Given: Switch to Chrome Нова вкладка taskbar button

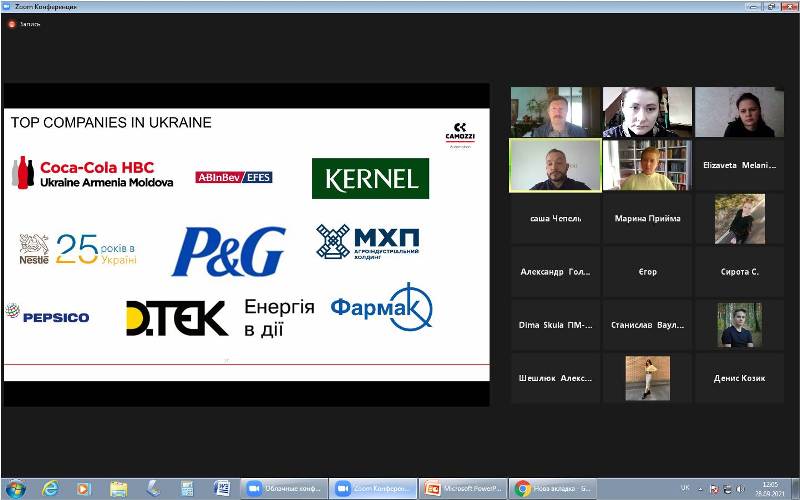Looking at the screenshot, I should pyautogui.click(x=553, y=489).
